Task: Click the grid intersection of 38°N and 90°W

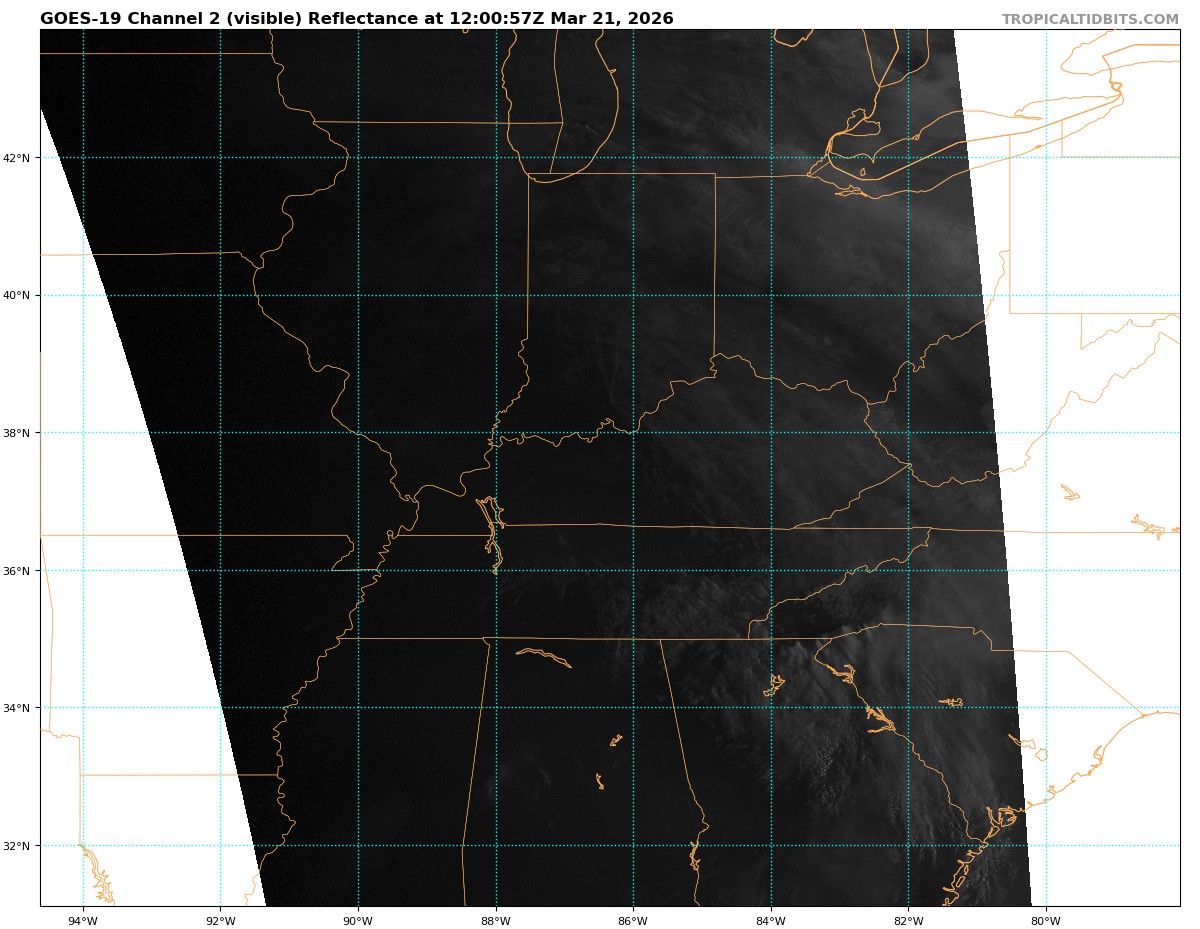Action: (358, 433)
